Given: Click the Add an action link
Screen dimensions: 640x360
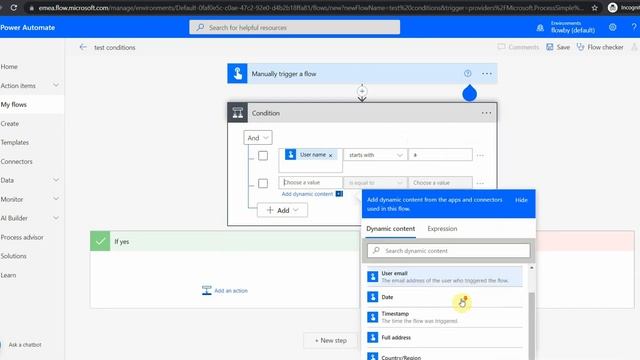Looking at the screenshot, I should [231, 291].
